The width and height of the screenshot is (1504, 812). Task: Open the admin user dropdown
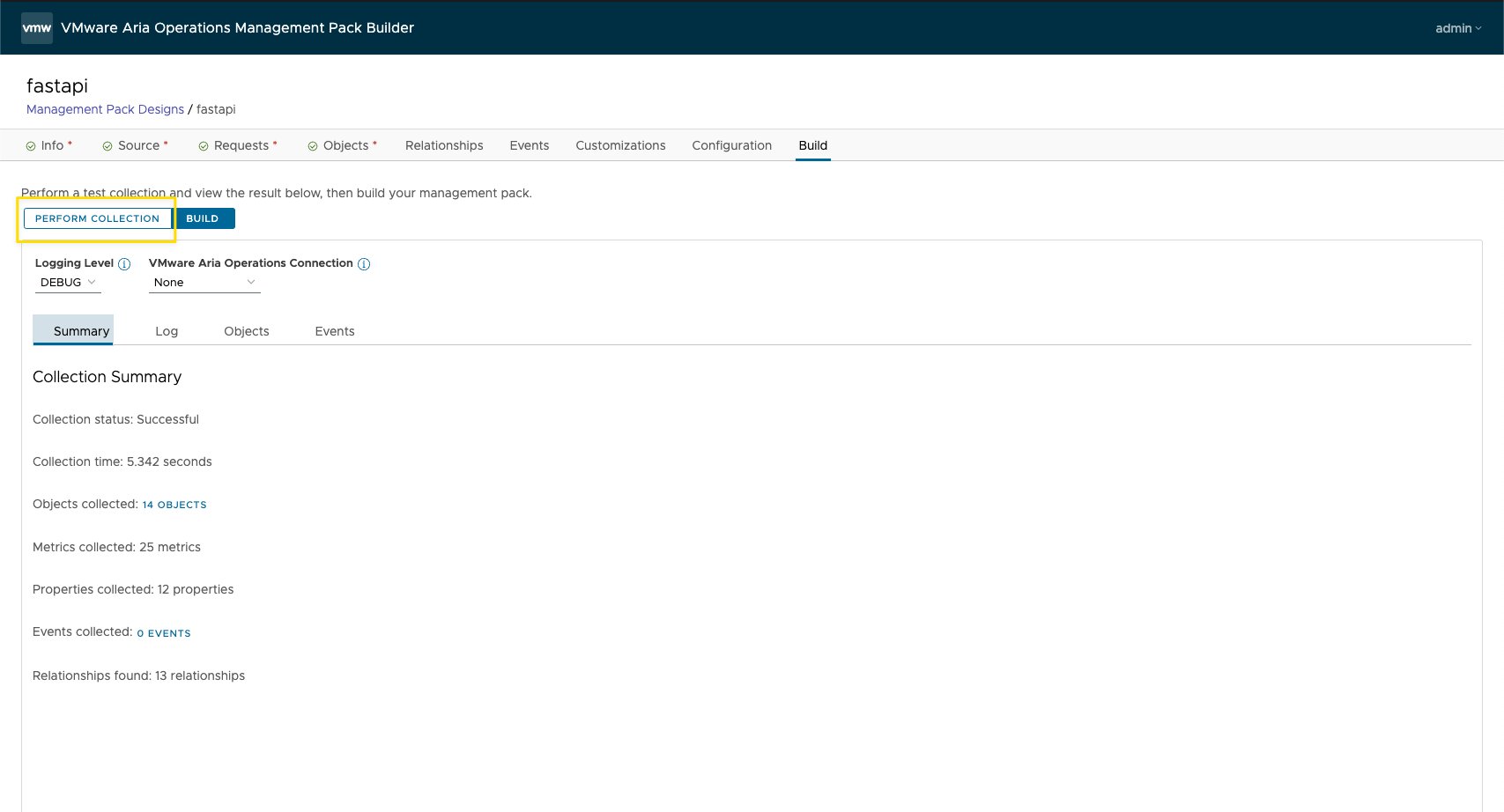[1457, 28]
